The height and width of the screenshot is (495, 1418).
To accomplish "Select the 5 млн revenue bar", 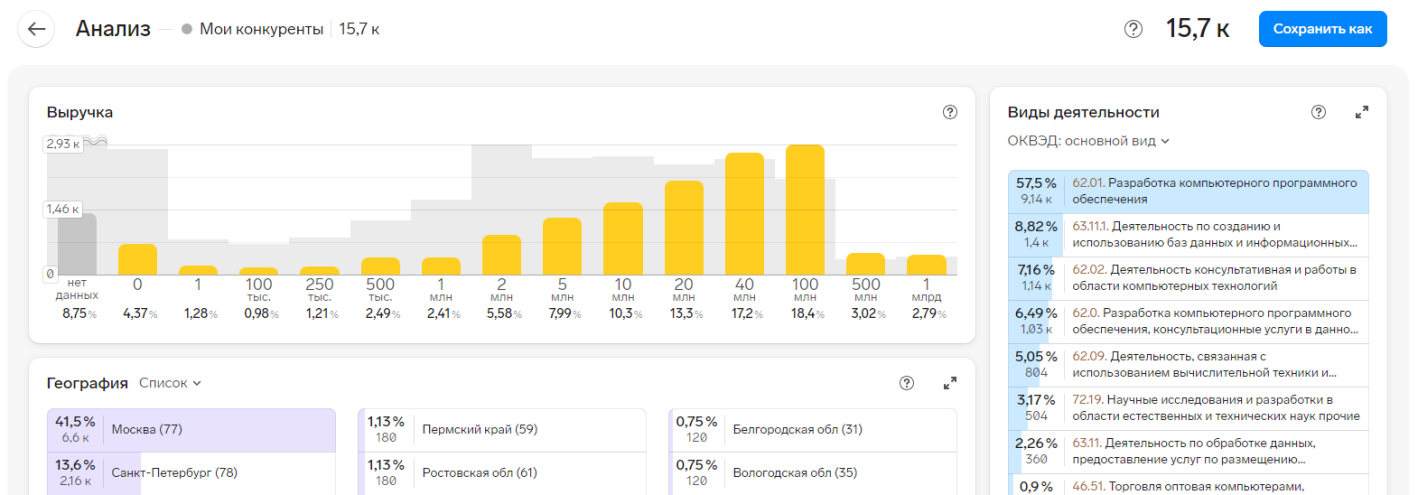I will [x=562, y=247].
